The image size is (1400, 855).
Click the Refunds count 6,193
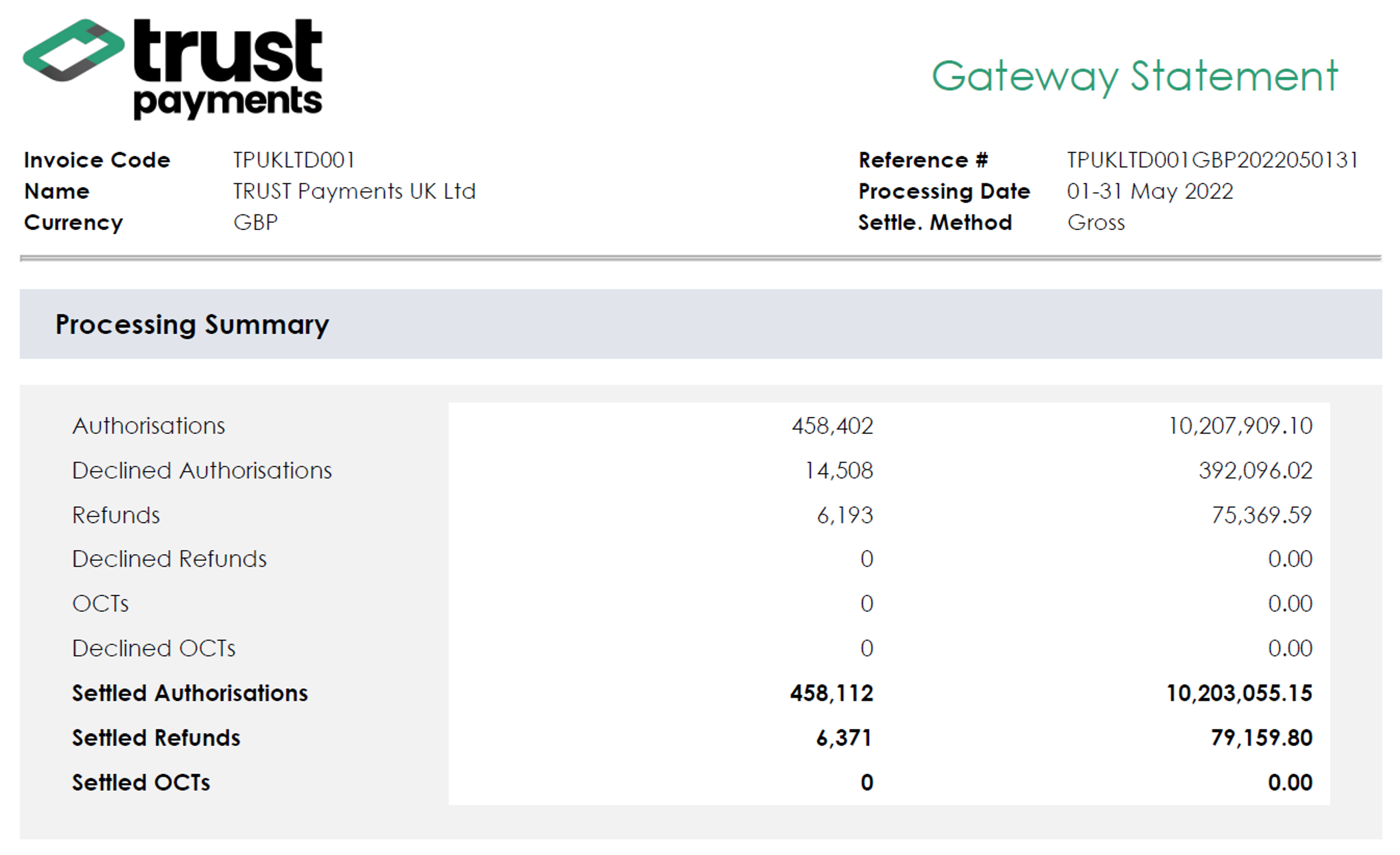pos(844,515)
